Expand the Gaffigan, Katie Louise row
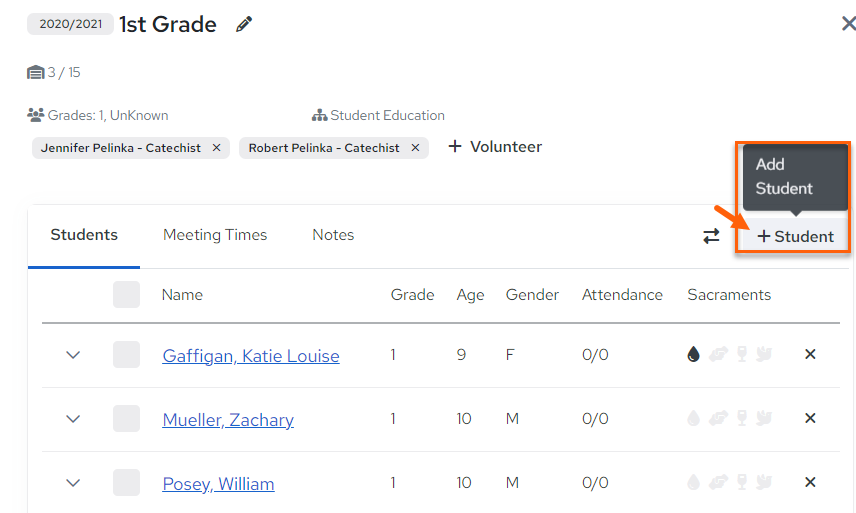 [x=73, y=355]
